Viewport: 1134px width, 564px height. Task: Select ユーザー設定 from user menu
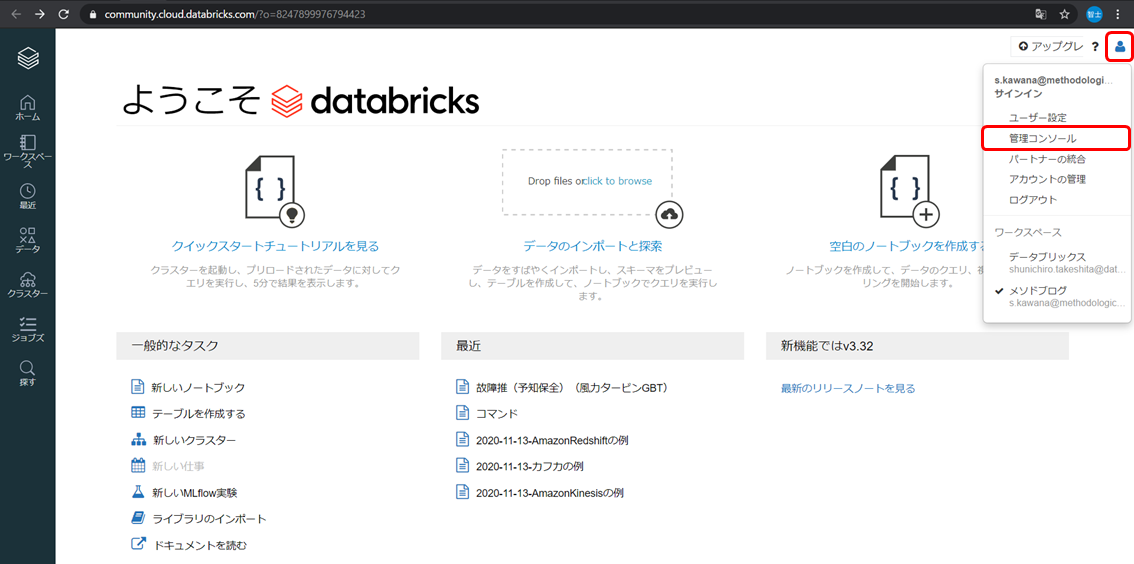[x=1038, y=117]
